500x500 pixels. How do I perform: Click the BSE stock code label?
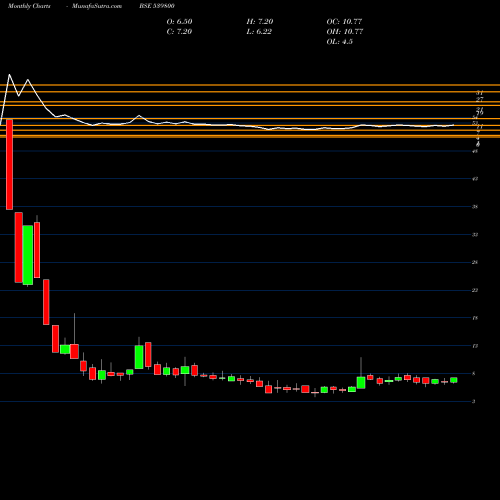coord(157,6)
